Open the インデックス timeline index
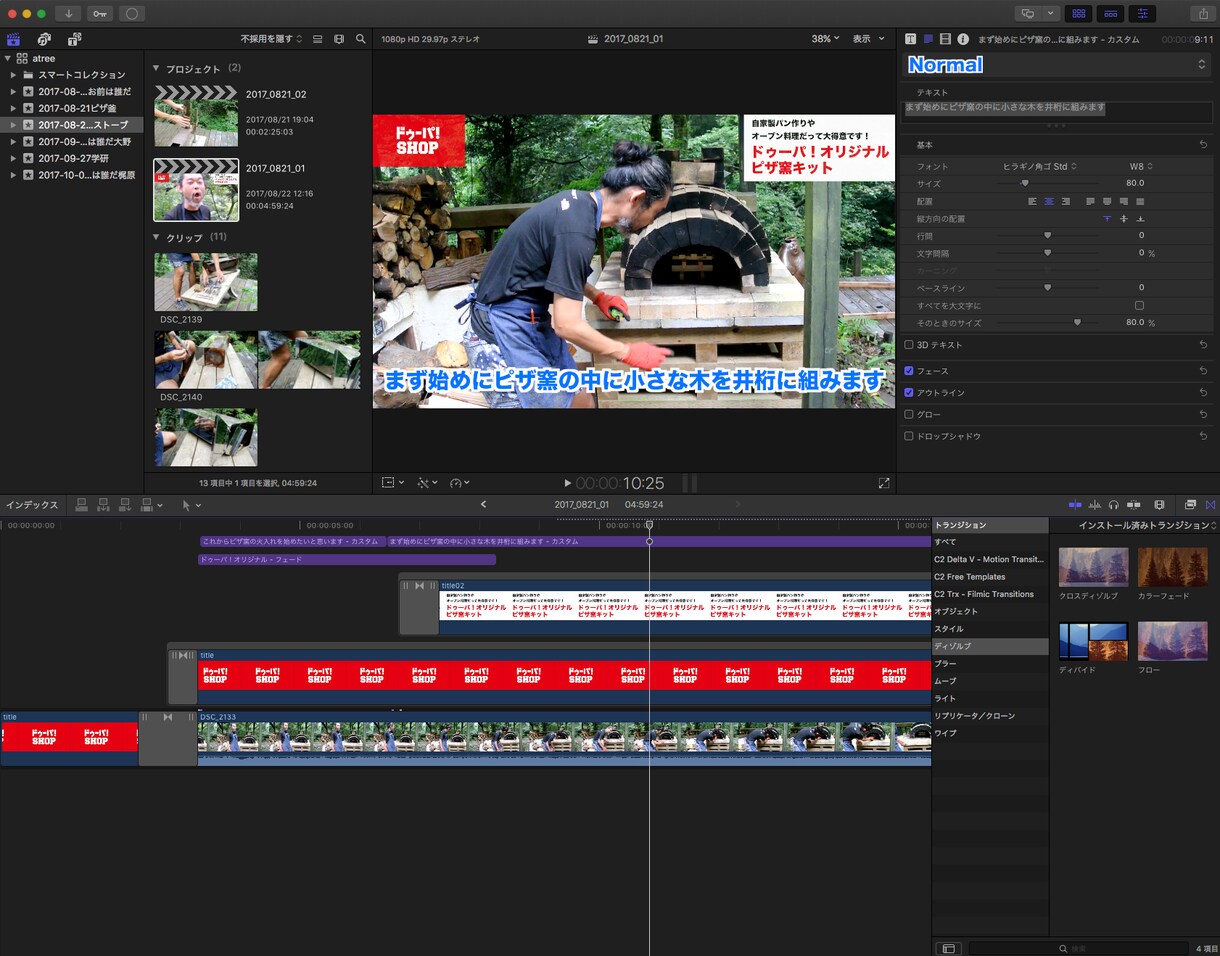 32,505
